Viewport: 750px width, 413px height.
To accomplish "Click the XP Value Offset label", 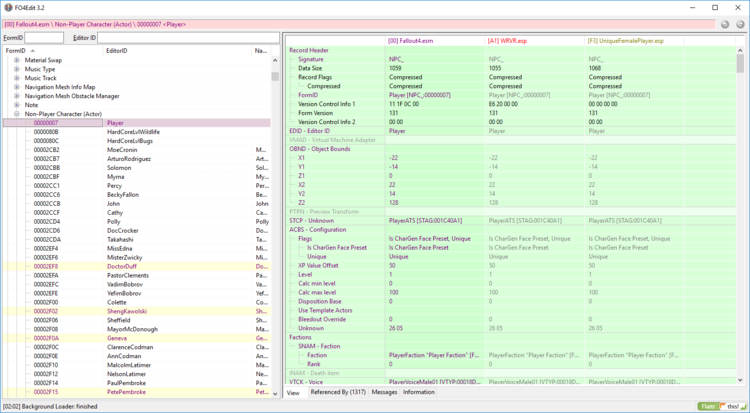I will tap(318, 266).
